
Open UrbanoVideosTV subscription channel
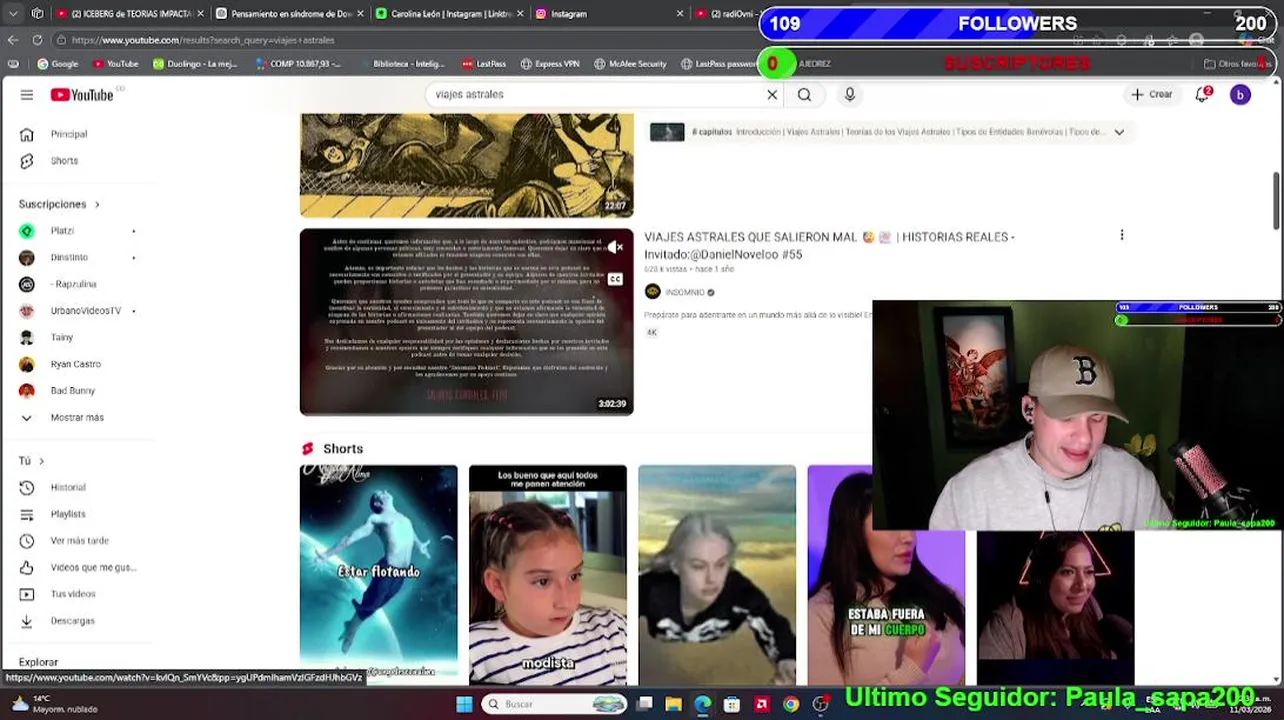click(x=85, y=311)
